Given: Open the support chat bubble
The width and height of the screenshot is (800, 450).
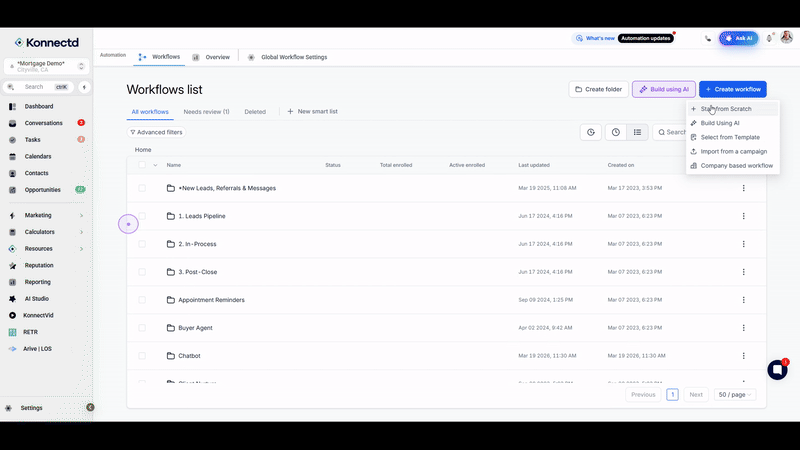Looking at the screenshot, I should (778, 369).
